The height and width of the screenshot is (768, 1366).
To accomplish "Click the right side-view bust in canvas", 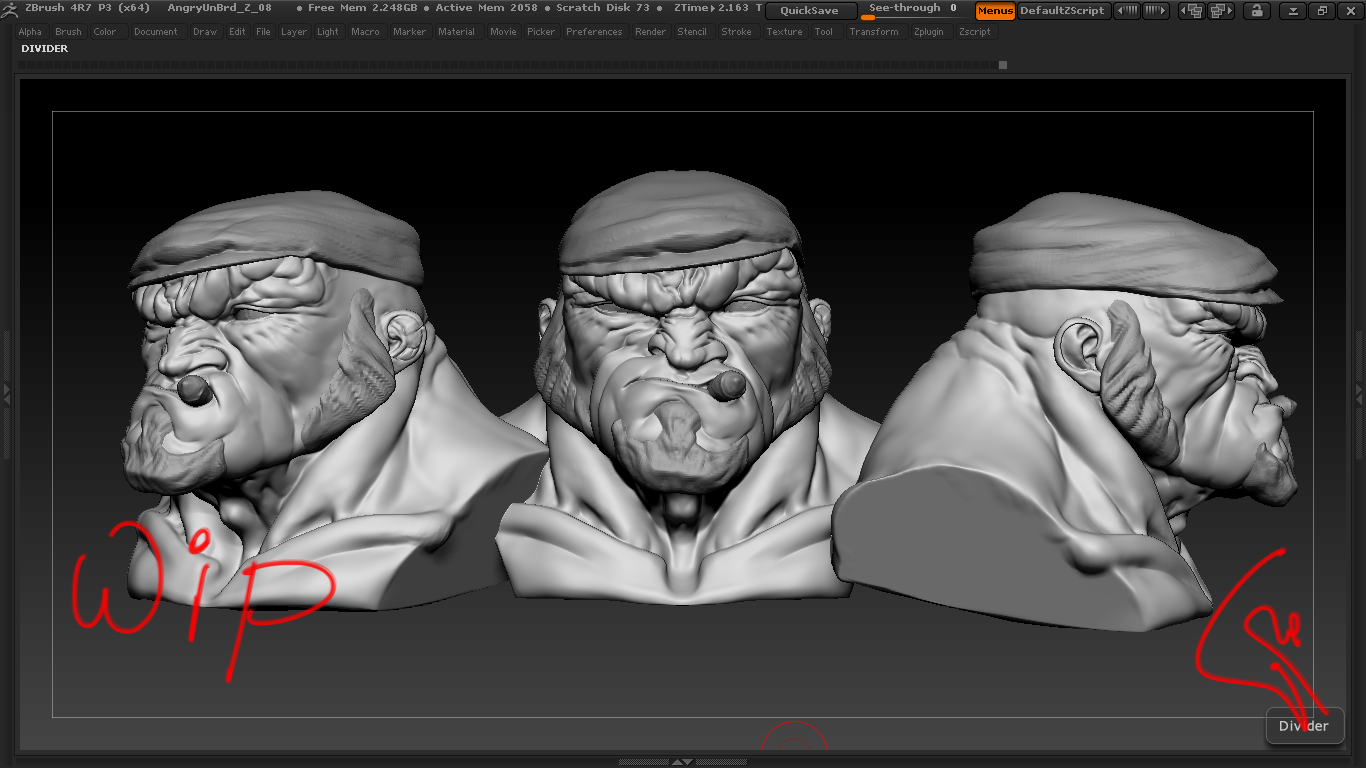I will click(1065, 410).
